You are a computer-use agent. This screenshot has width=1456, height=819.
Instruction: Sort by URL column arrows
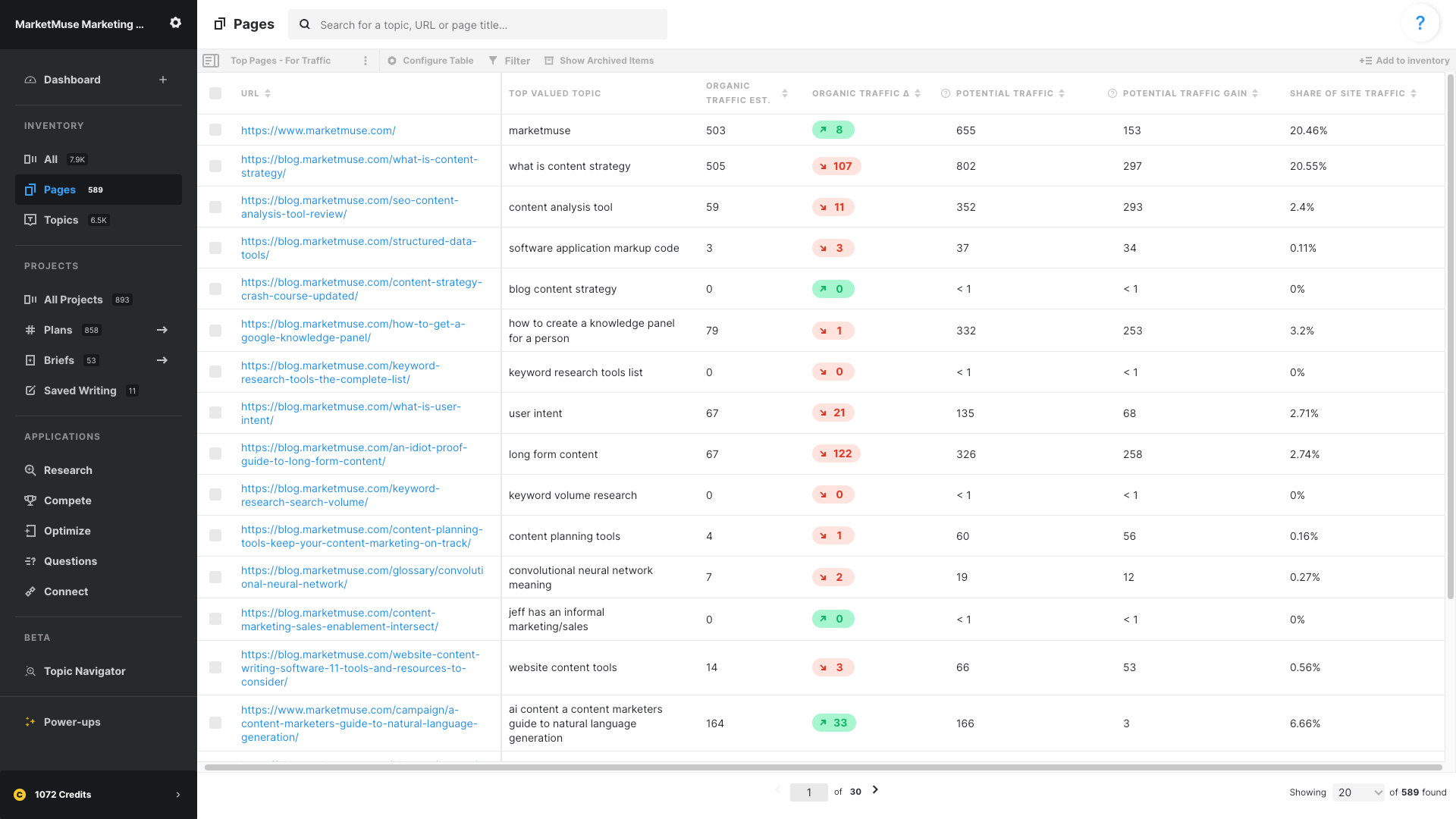click(268, 93)
